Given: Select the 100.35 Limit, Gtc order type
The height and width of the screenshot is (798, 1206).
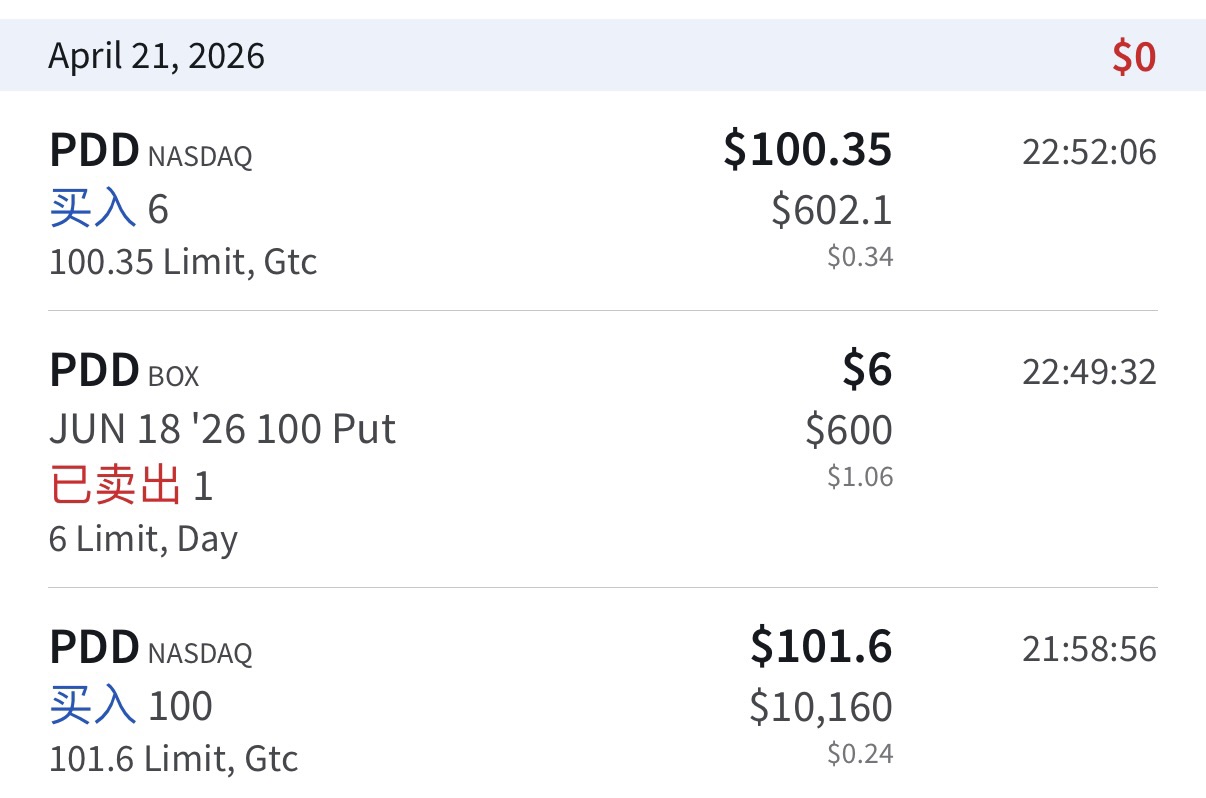Looking at the screenshot, I should pyautogui.click(x=183, y=262).
